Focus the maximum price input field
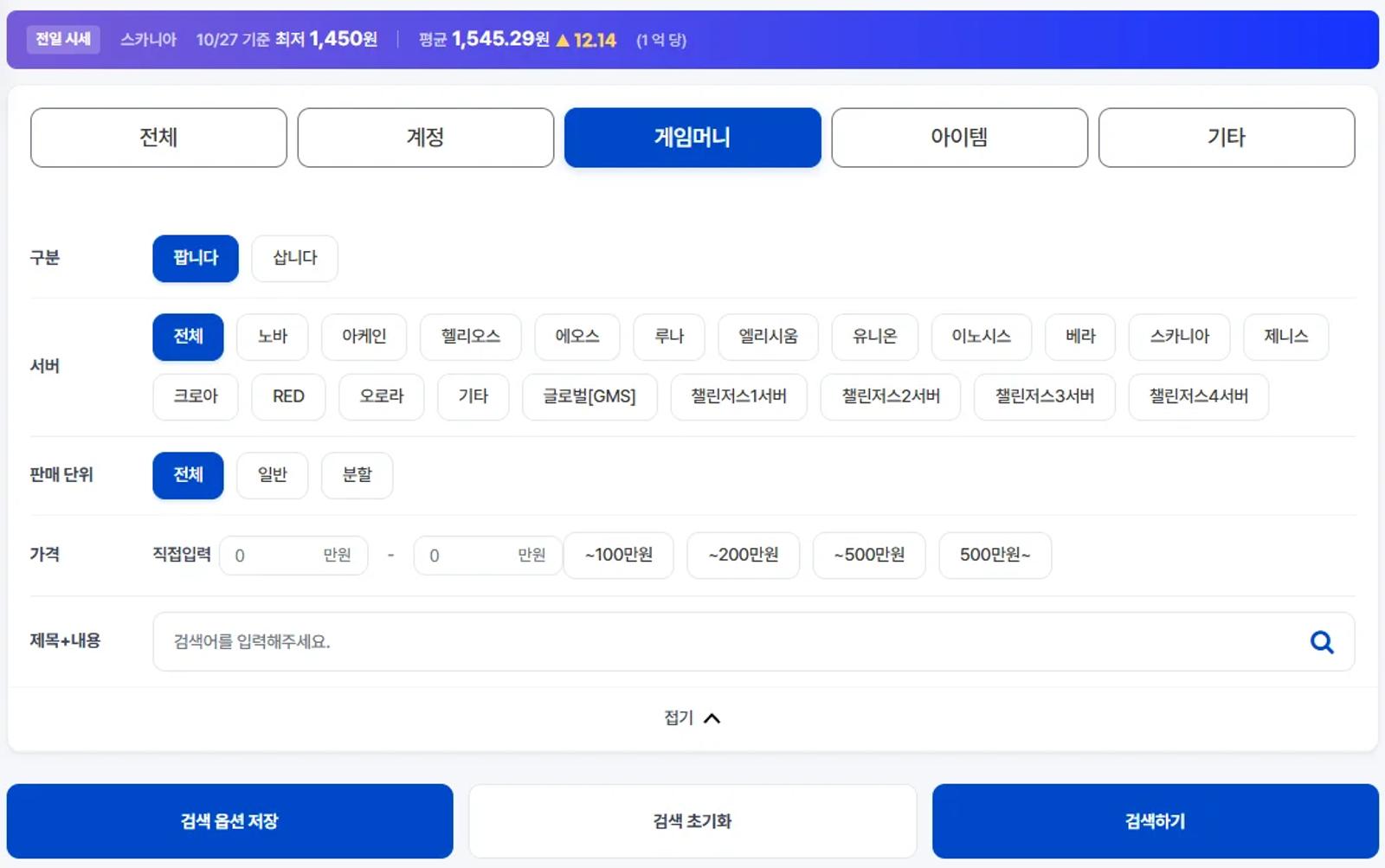The width and height of the screenshot is (1385, 868). pos(488,556)
